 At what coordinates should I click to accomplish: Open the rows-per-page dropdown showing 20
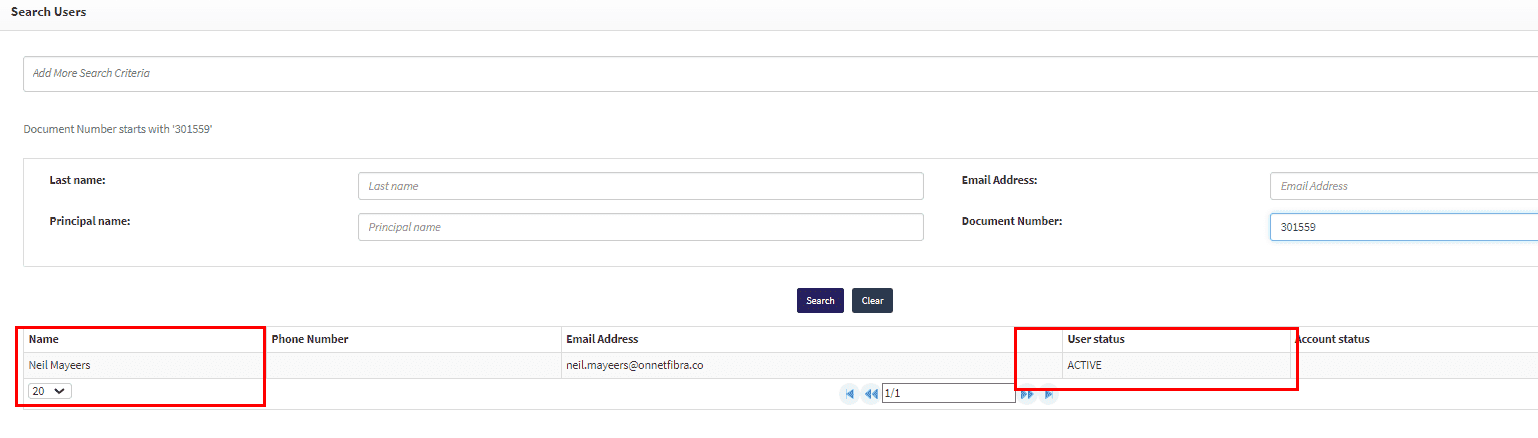pyautogui.click(x=50, y=391)
